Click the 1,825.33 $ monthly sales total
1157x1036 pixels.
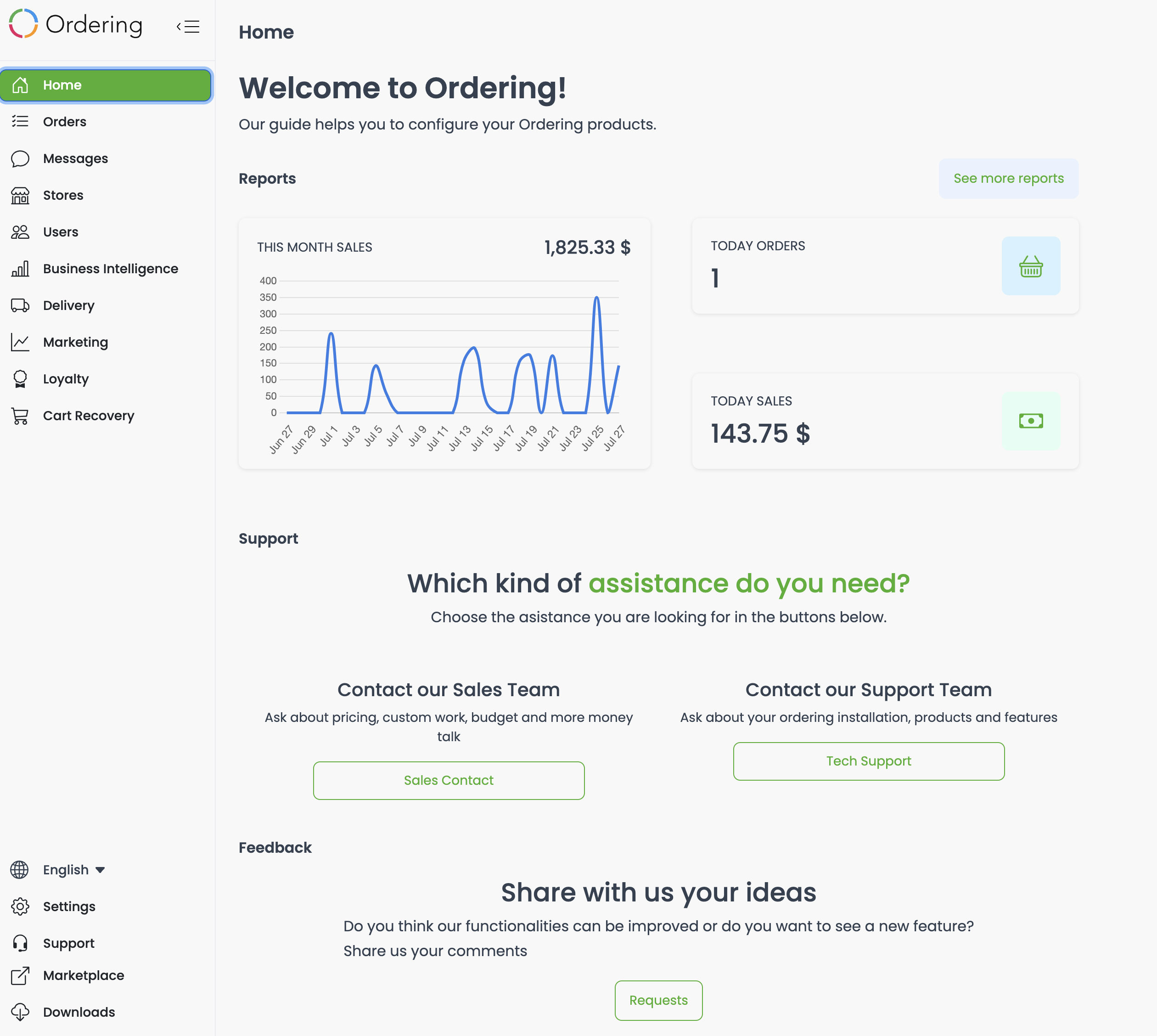point(587,247)
